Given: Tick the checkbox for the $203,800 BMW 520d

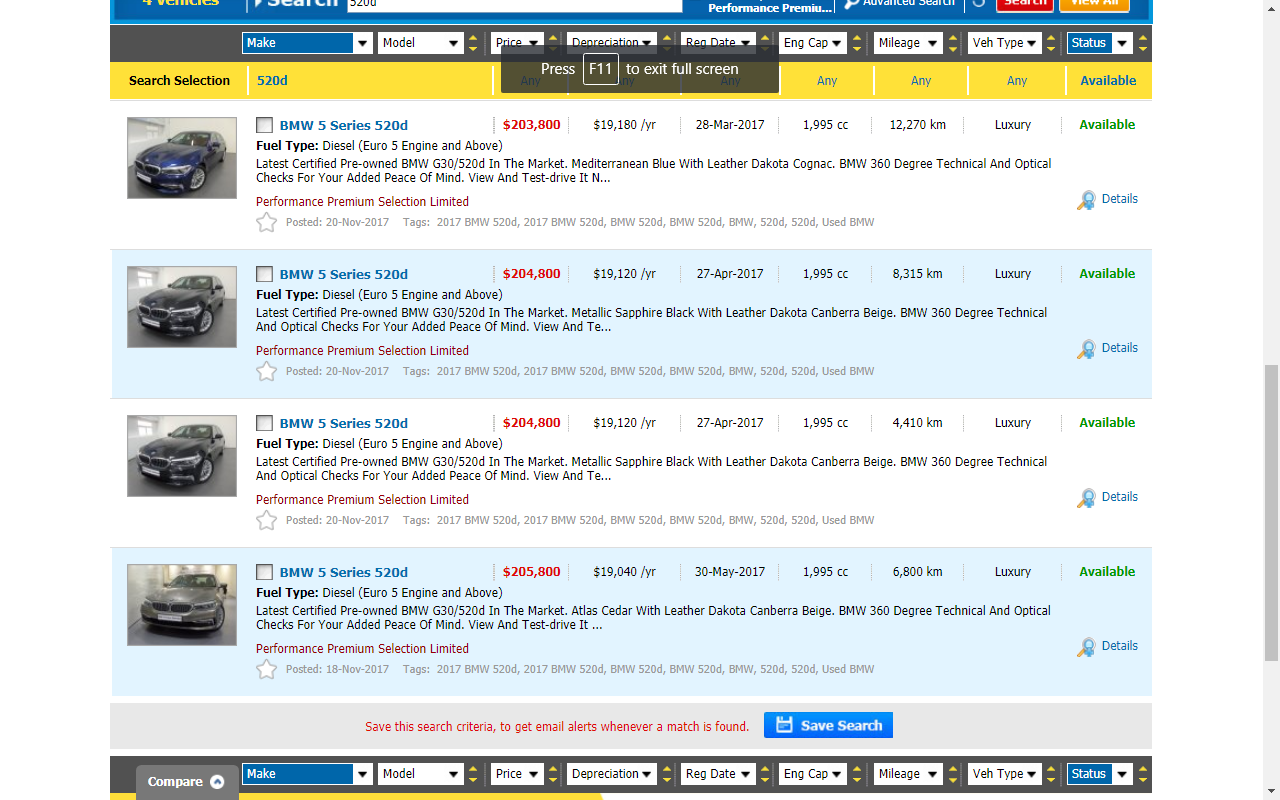Looking at the screenshot, I should click(264, 125).
